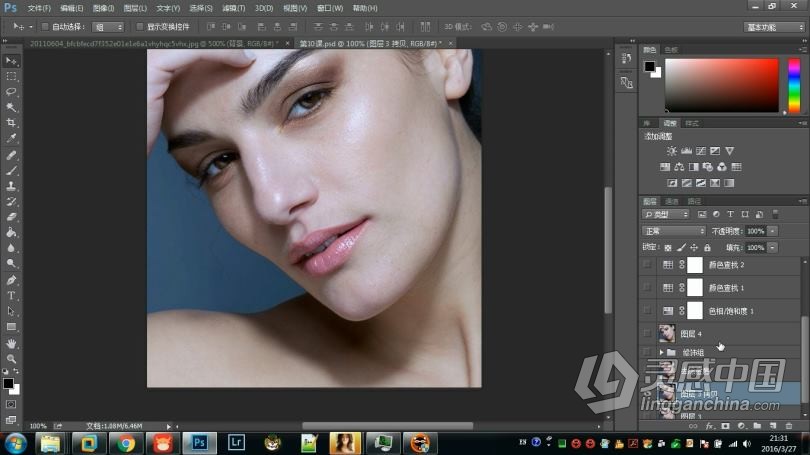The height and width of the screenshot is (455, 810).
Task: Click the delete layer trash icon
Action: 788,426
